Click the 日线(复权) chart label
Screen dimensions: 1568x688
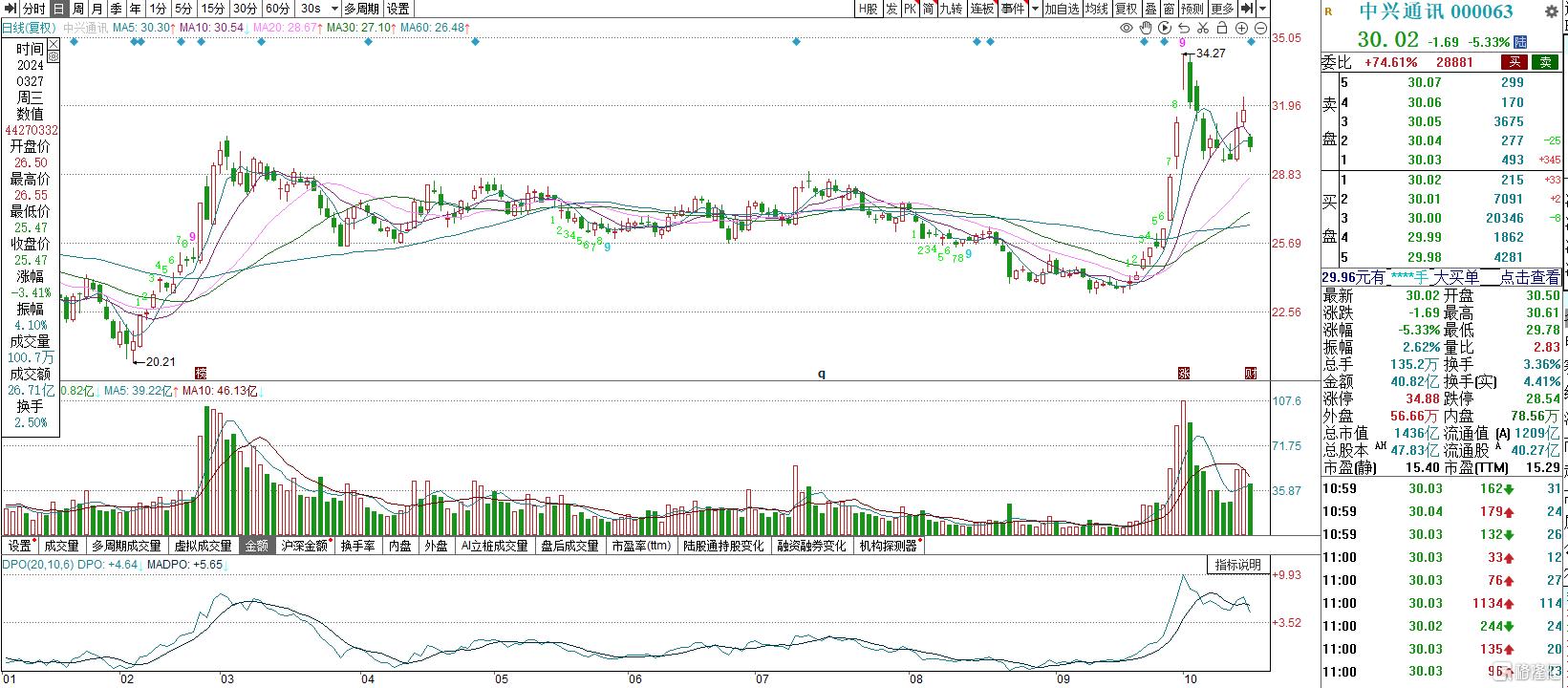tap(29, 28)
